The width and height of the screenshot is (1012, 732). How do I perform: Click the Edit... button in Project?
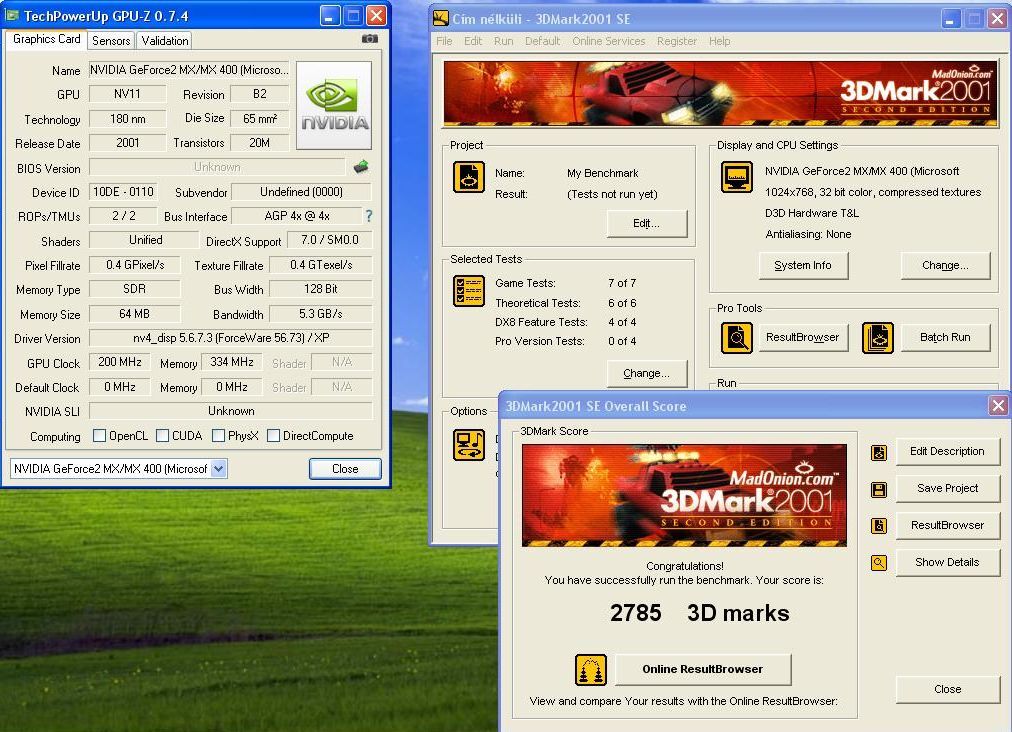pyautogui.click(x=647, y=223)
